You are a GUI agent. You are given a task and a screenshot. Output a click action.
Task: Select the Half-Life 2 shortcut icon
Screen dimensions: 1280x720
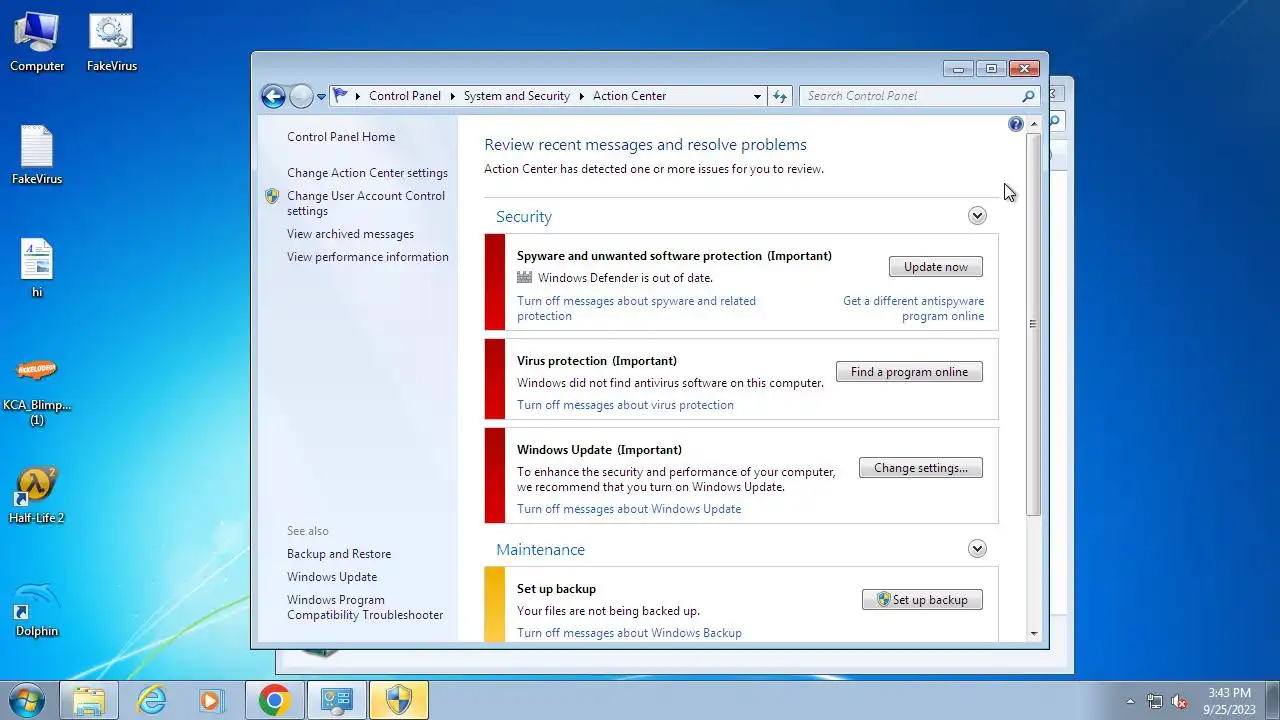pos(37,495)
